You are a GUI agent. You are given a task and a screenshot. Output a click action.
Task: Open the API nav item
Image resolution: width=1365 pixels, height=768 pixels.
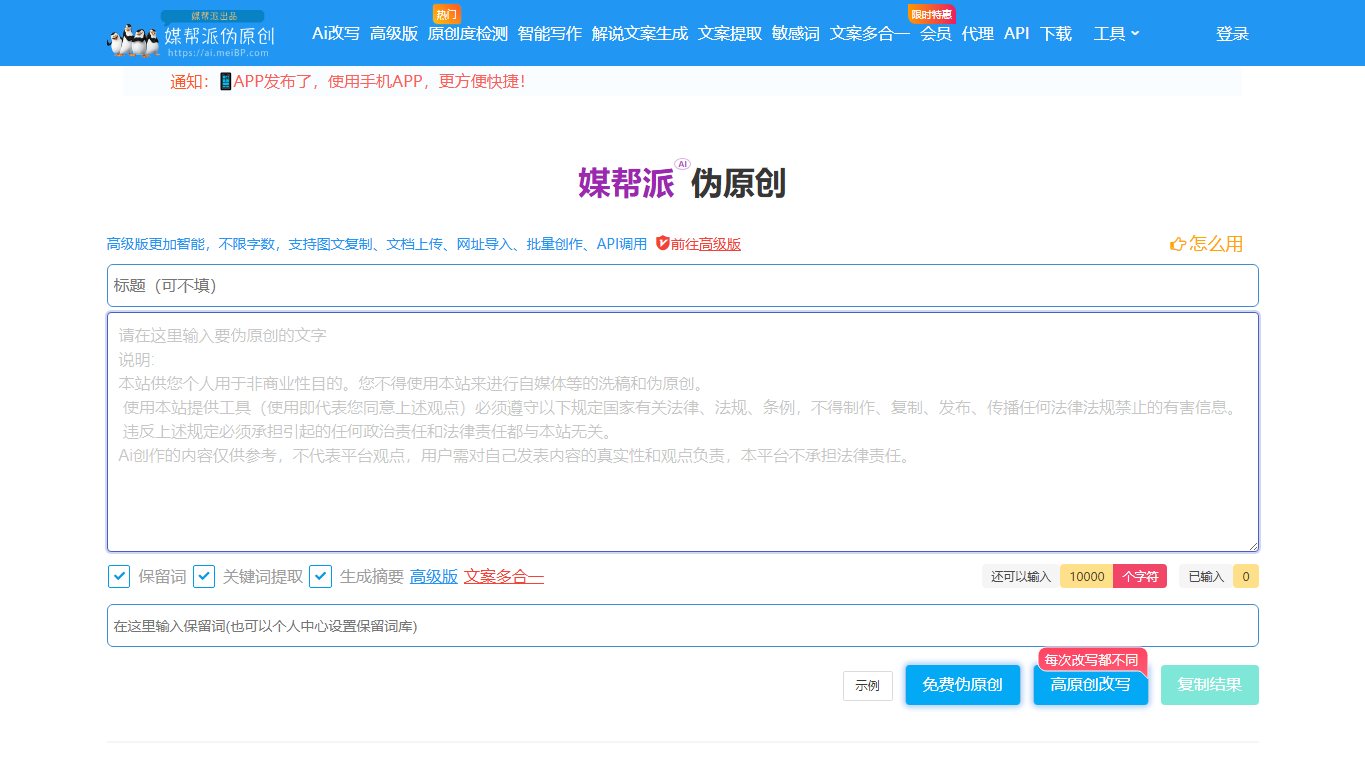[x=1017, y=34]
